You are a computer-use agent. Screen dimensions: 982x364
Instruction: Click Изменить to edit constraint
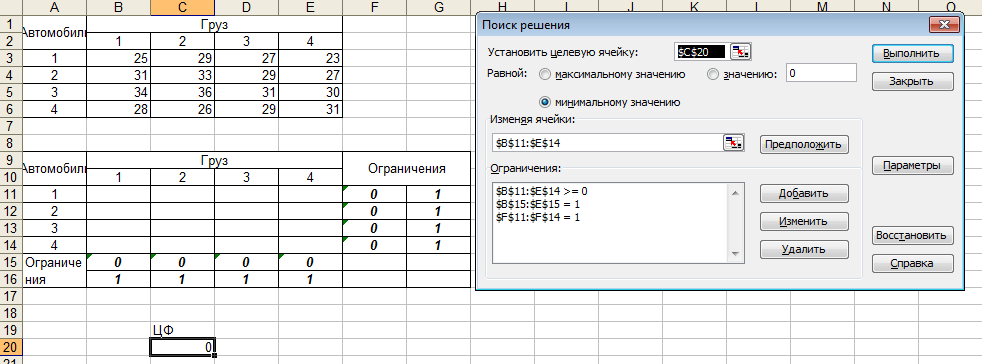coord(804,221)
